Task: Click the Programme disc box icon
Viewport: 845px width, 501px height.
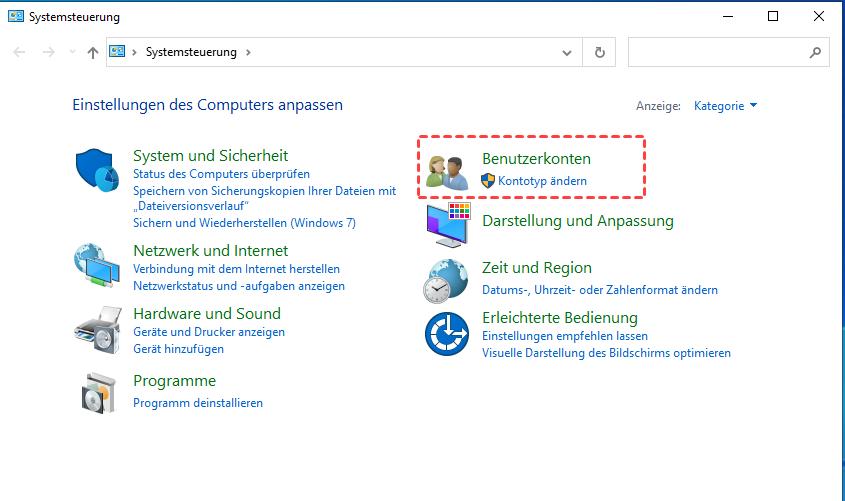Action: tap(98, 391)
